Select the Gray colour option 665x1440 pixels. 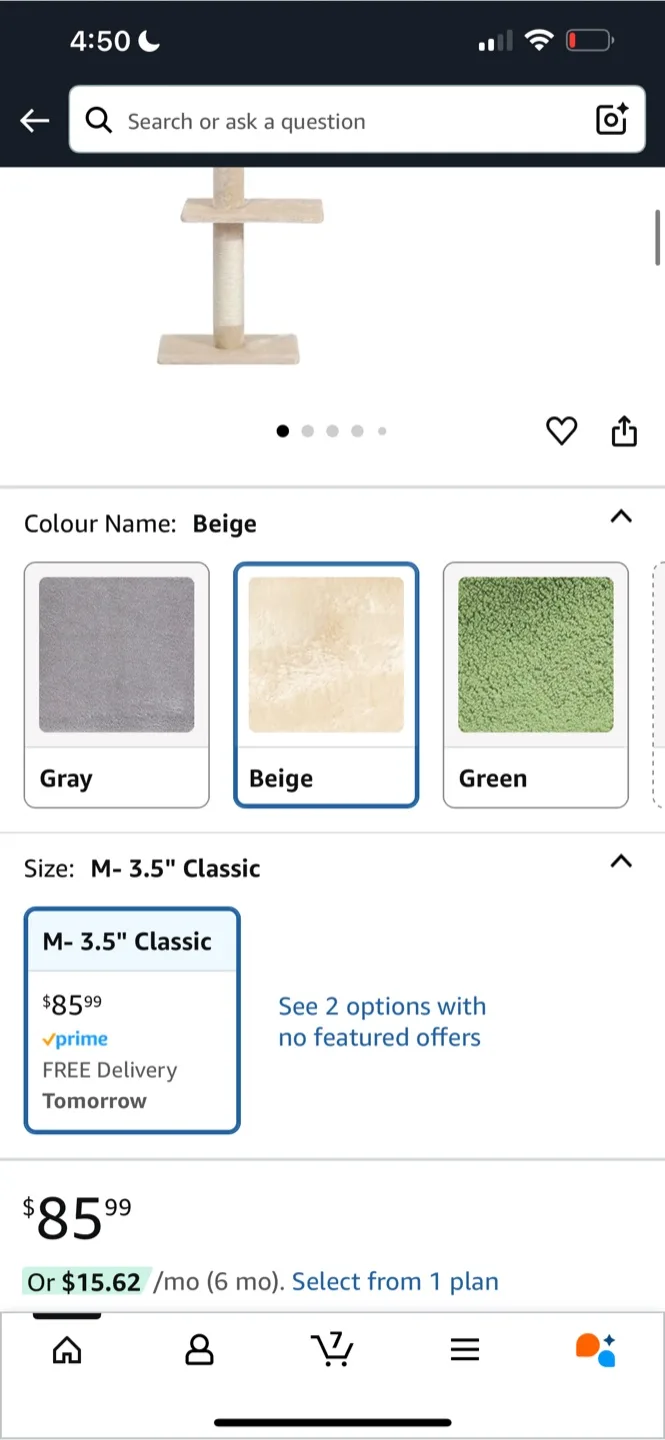pyautogui.click(x=117, y=684)
